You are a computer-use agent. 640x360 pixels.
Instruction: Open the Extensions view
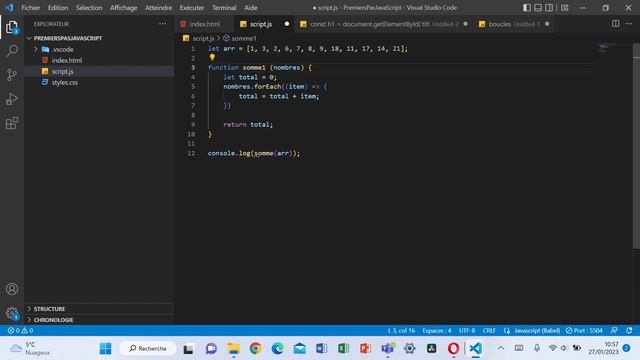[x=12, y=123]
